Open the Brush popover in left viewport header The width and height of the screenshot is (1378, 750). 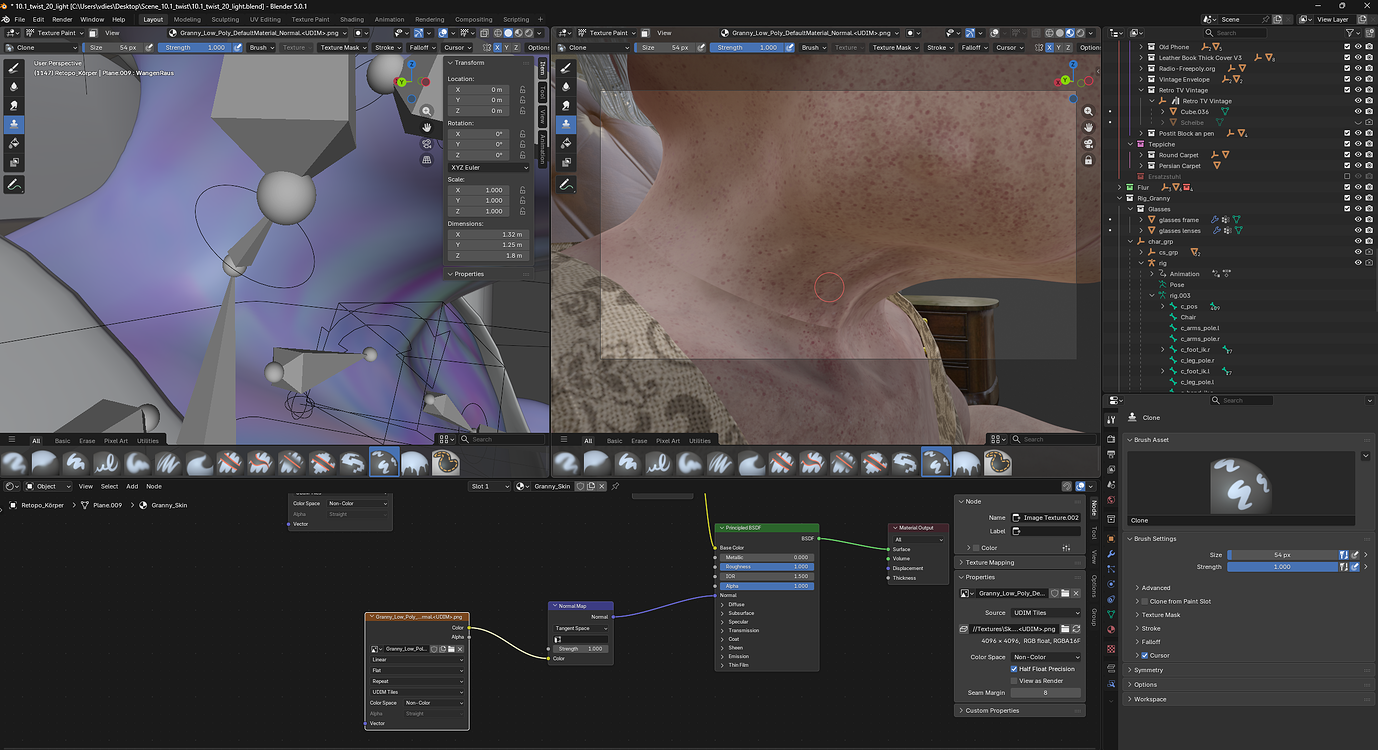(261, 47)
